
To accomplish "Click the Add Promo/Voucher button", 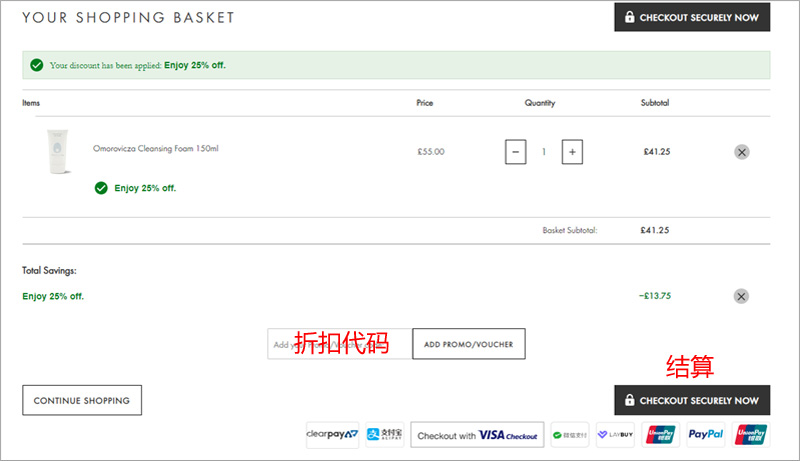I will pyautogui.click(x=468, y=344).
